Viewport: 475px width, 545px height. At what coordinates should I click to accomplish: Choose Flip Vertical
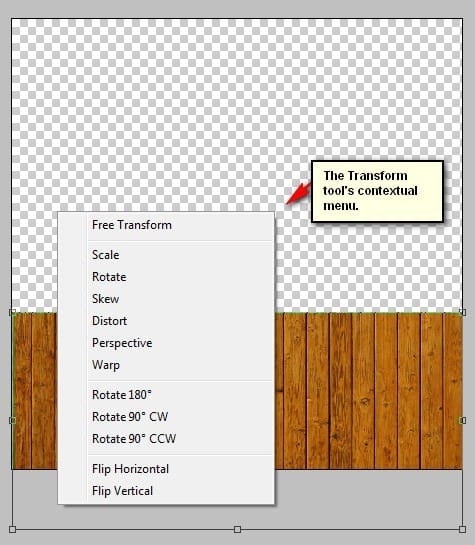coord(166,491)
